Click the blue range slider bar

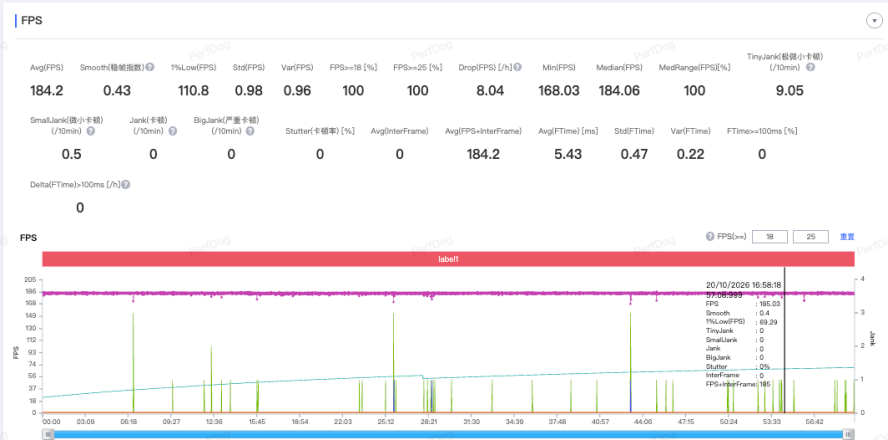pyautogui.click(x=448, y=434)
